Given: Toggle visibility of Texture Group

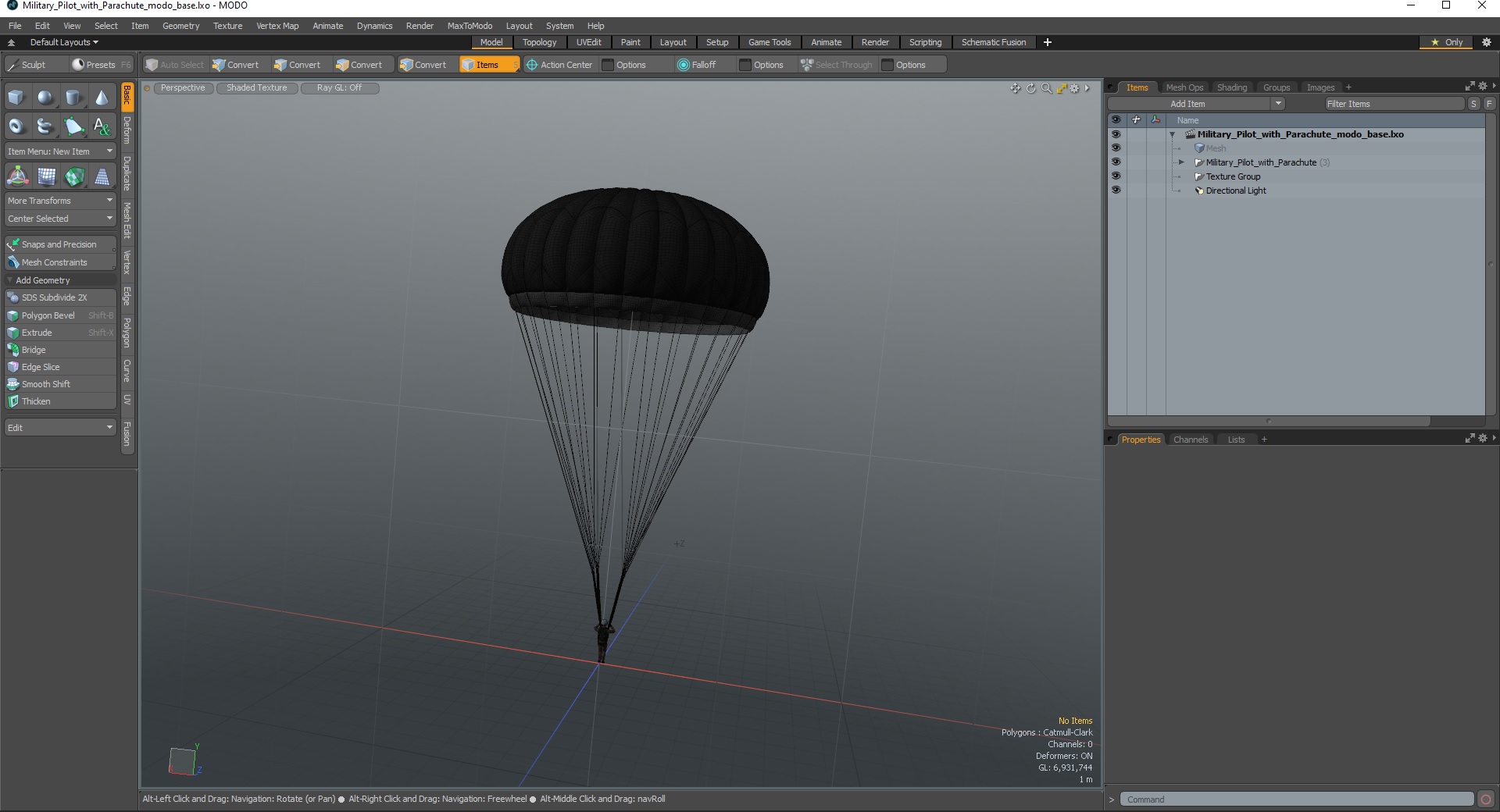Looking at the screenshot, I should click(x=1116, y=176).
